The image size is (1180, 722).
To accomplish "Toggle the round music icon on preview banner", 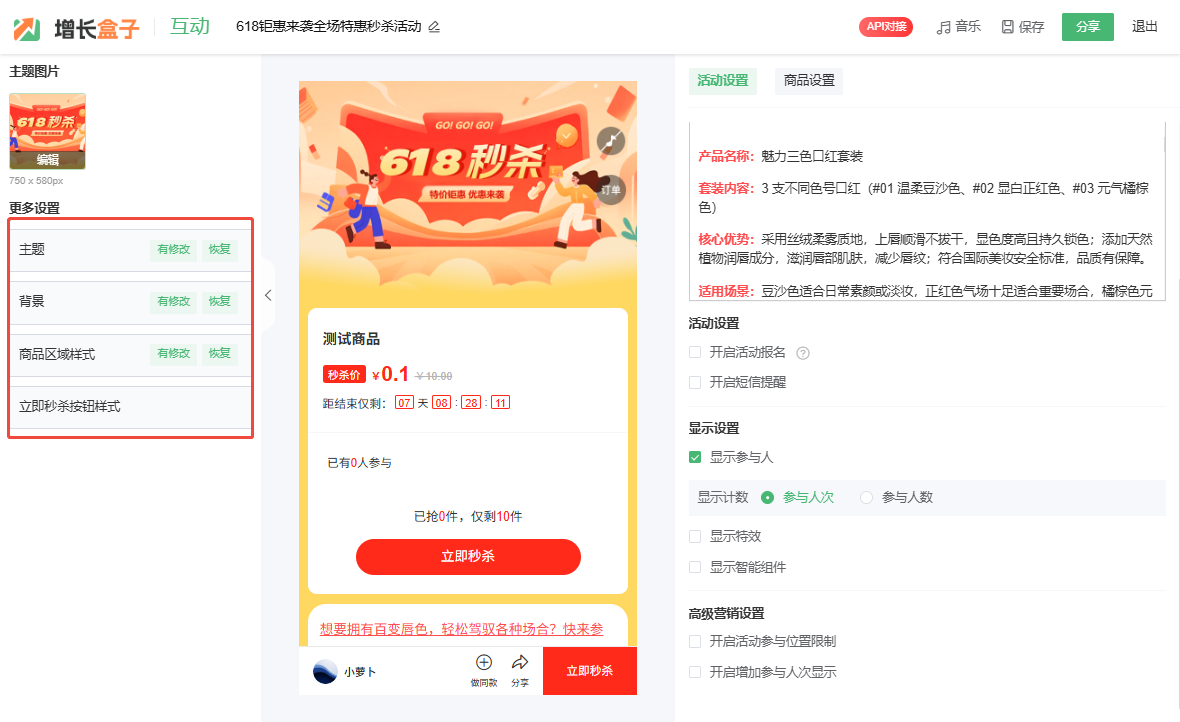I will tap(611, 141).
